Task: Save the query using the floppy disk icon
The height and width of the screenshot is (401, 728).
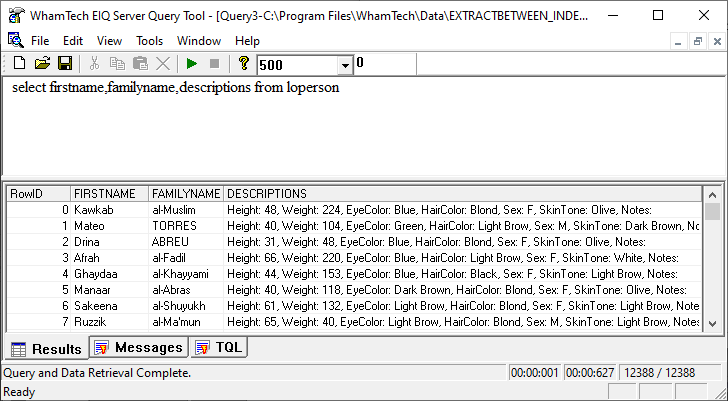Action: (64, 63)
